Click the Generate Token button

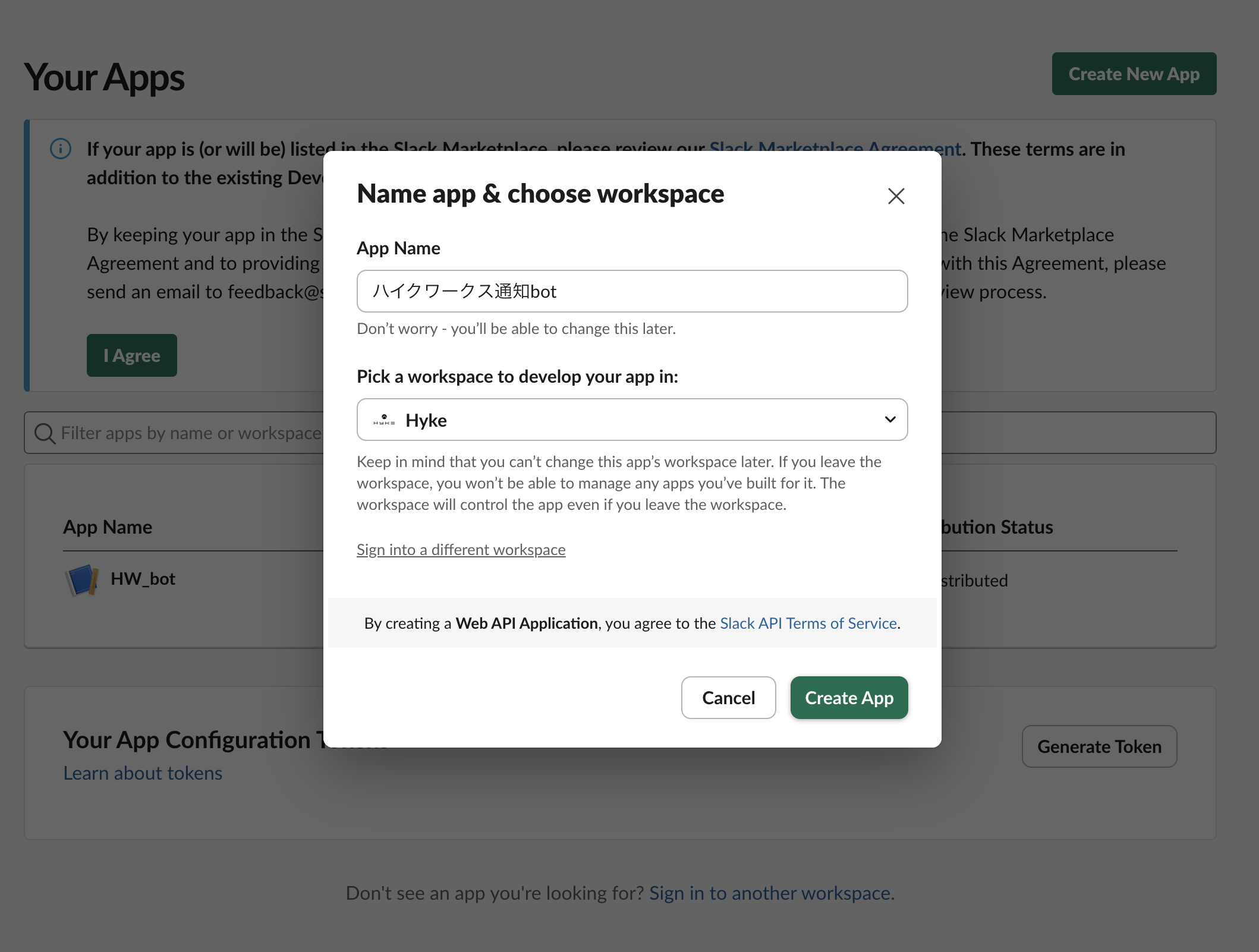coord(1099,746)
